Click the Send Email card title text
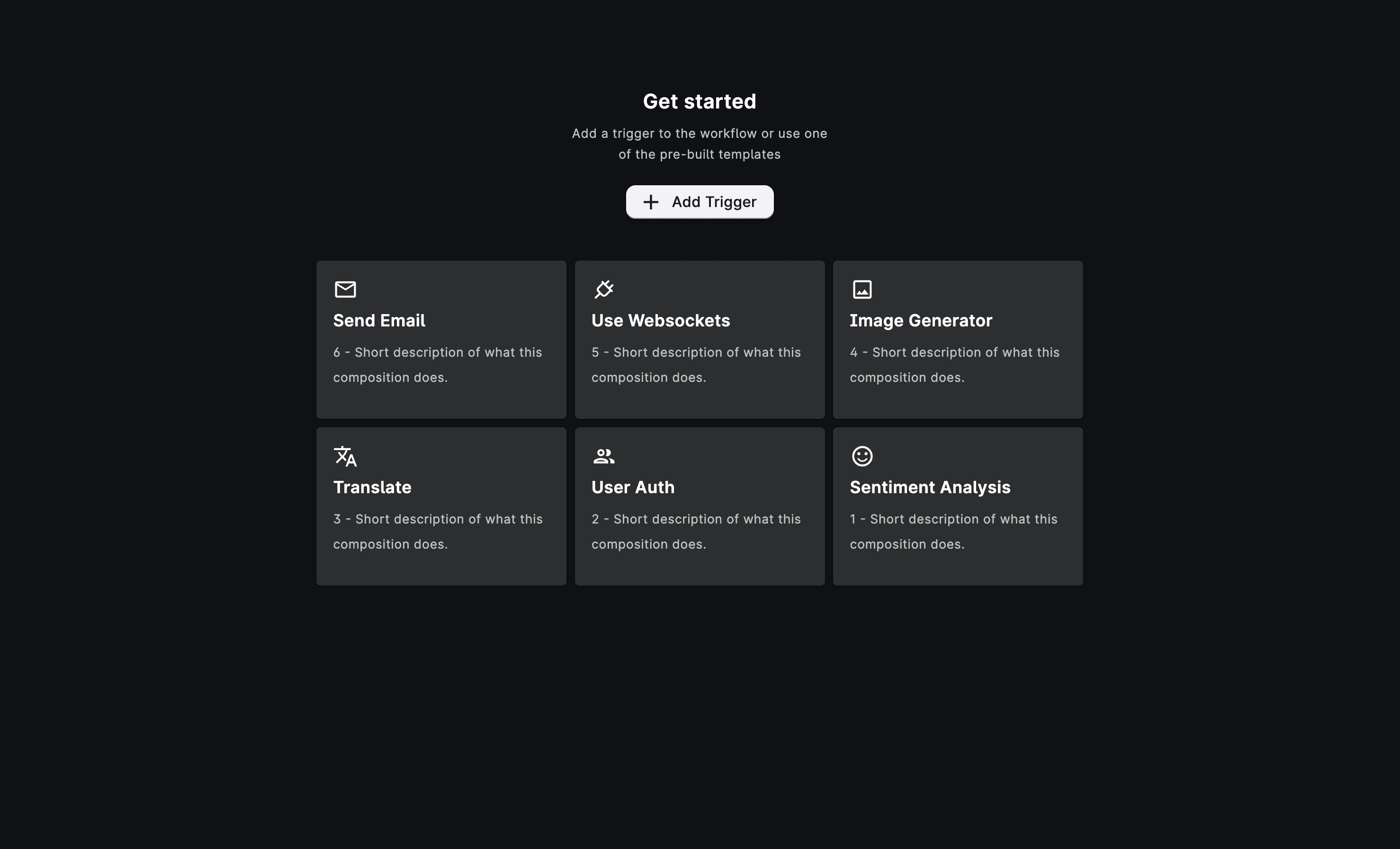Viewport: 1400px width, 849px height. 379,320
